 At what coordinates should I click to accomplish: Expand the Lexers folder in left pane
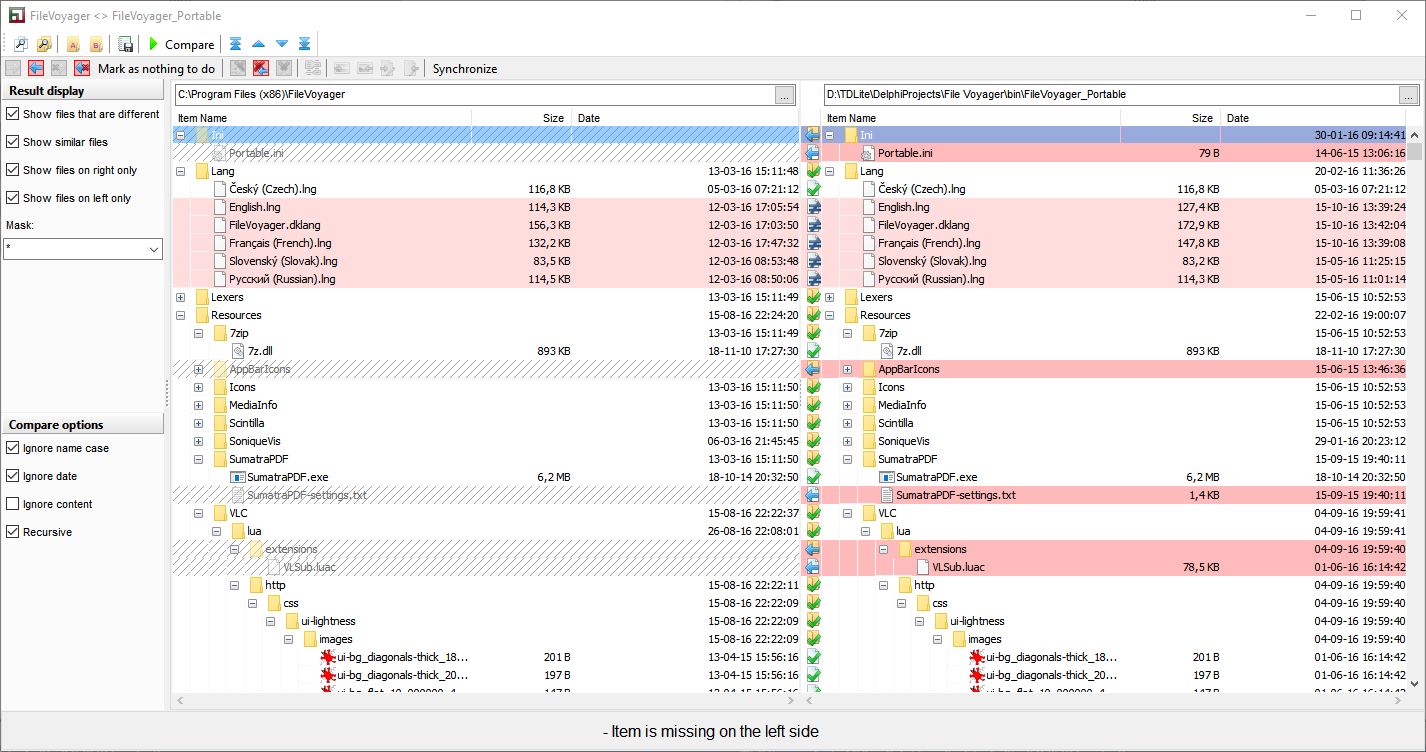181,297
